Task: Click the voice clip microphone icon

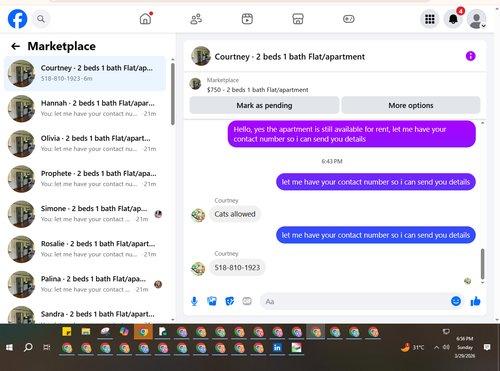Action: coord(194,301)
